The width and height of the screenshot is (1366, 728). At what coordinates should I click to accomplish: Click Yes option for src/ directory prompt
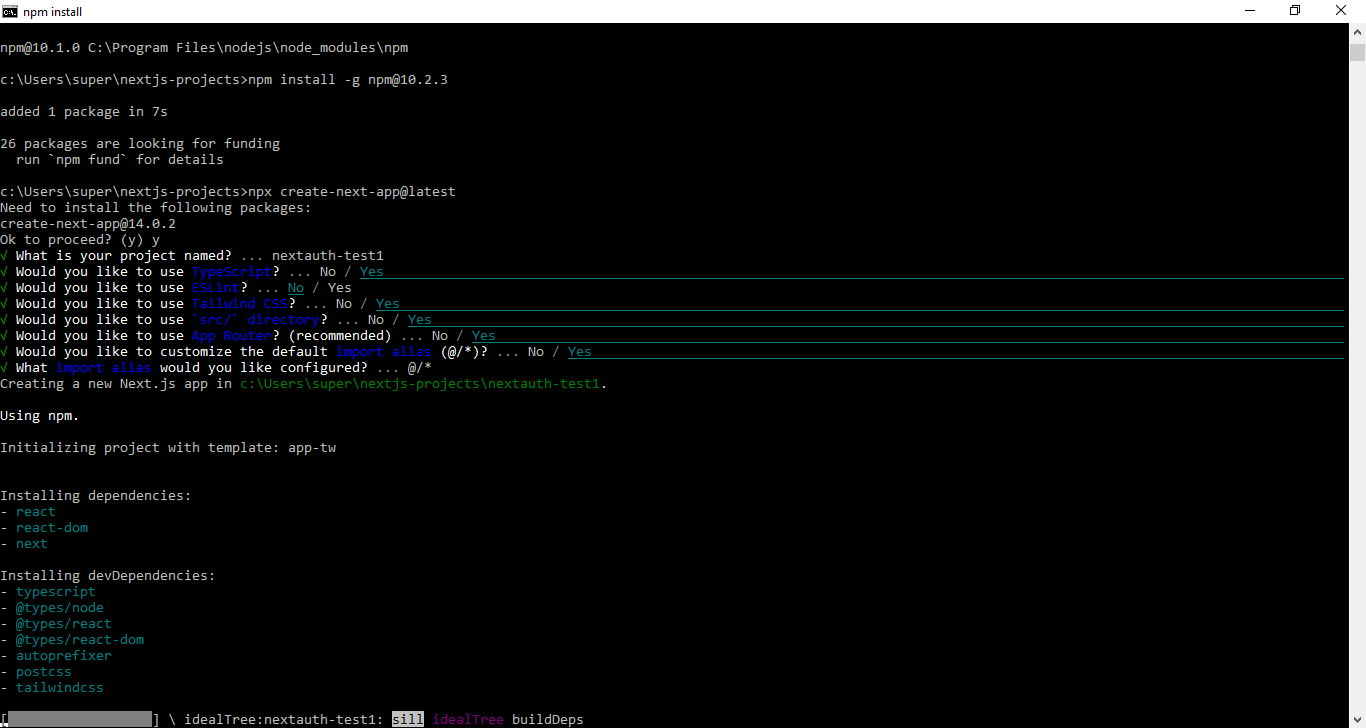click(420, 319)
